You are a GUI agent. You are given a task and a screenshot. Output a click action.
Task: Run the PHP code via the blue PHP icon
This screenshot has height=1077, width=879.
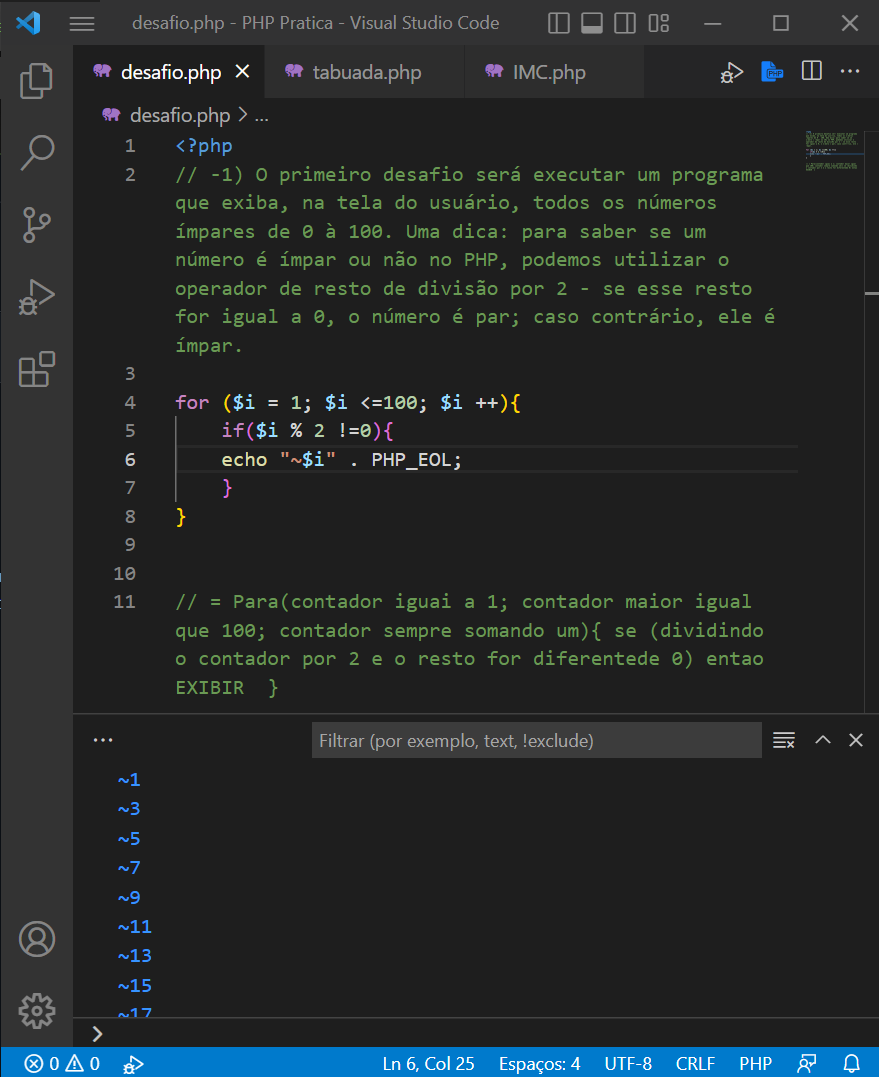pos(771,71)
